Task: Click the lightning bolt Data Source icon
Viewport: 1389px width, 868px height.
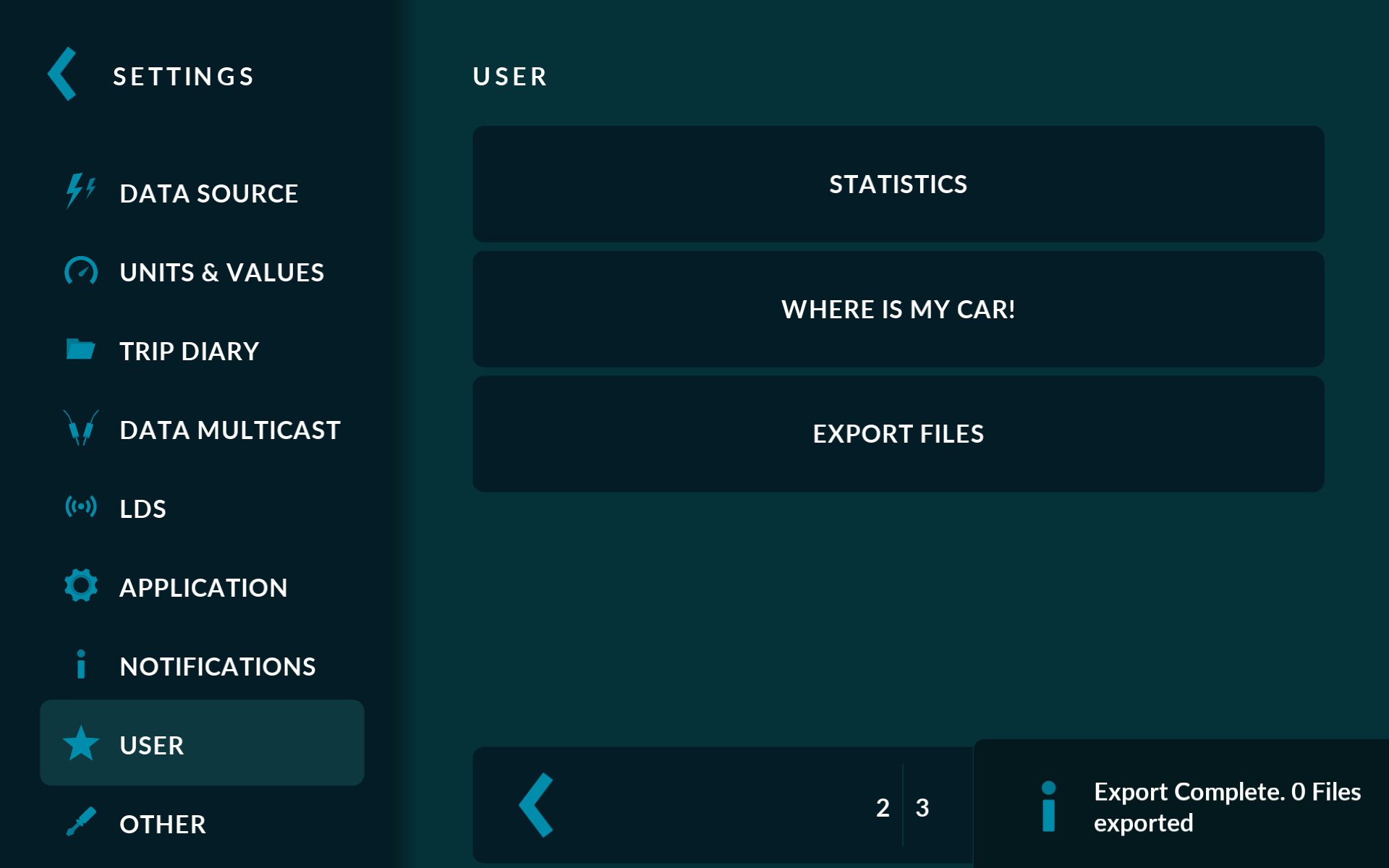Action: [80, 192]
